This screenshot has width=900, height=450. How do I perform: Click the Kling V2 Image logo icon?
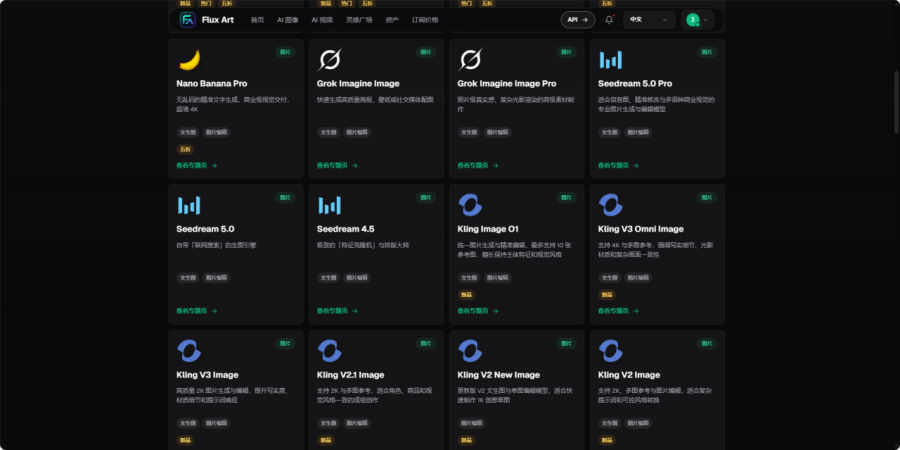[611, 351]
